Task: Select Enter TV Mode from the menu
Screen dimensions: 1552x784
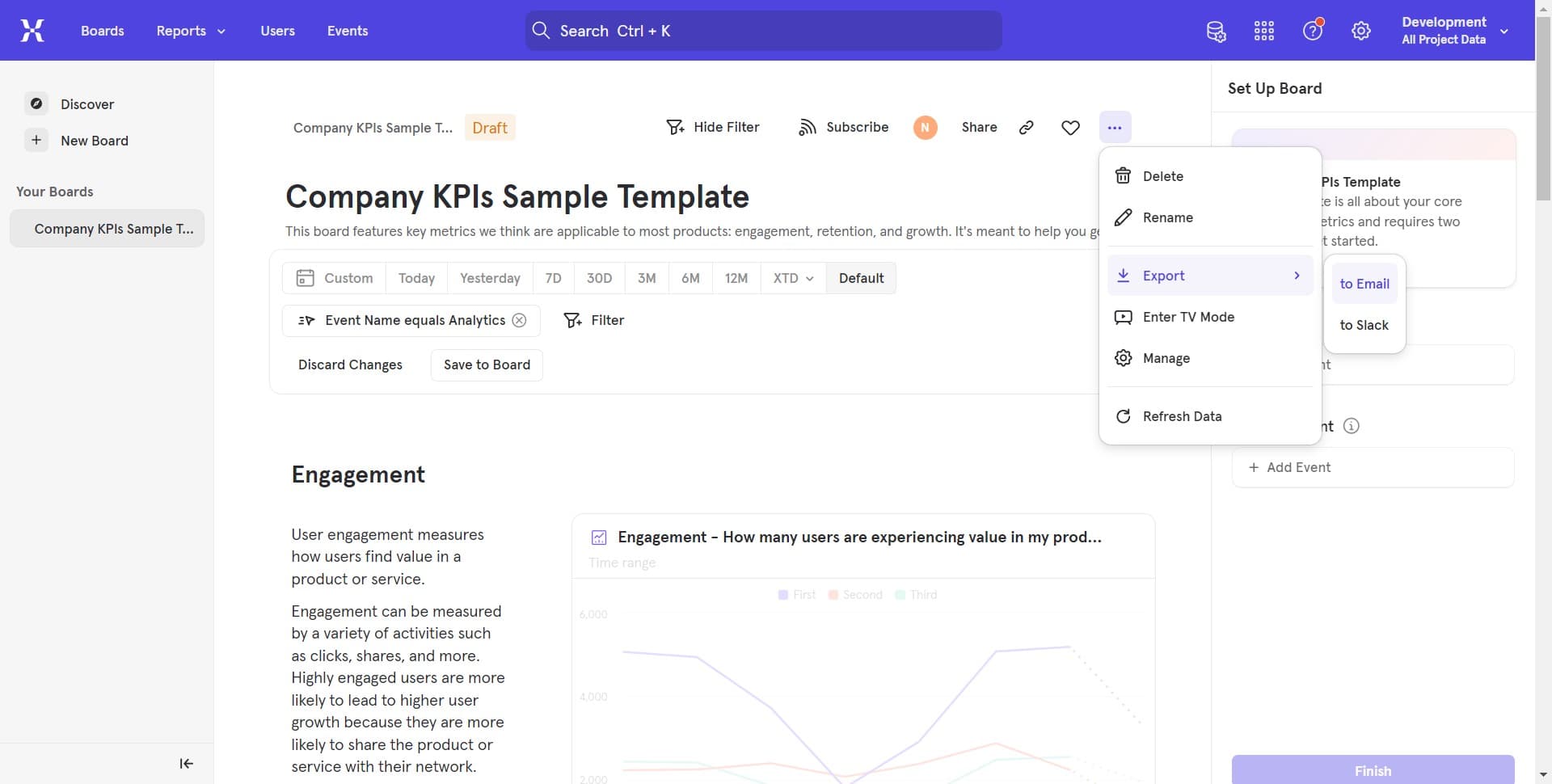Action: point(1188,317)
